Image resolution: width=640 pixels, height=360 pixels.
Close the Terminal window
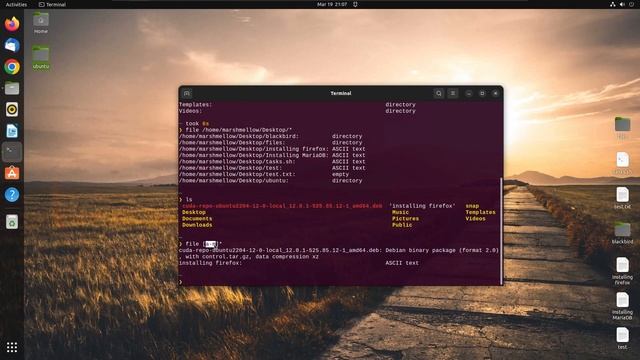tap(496, 93)
